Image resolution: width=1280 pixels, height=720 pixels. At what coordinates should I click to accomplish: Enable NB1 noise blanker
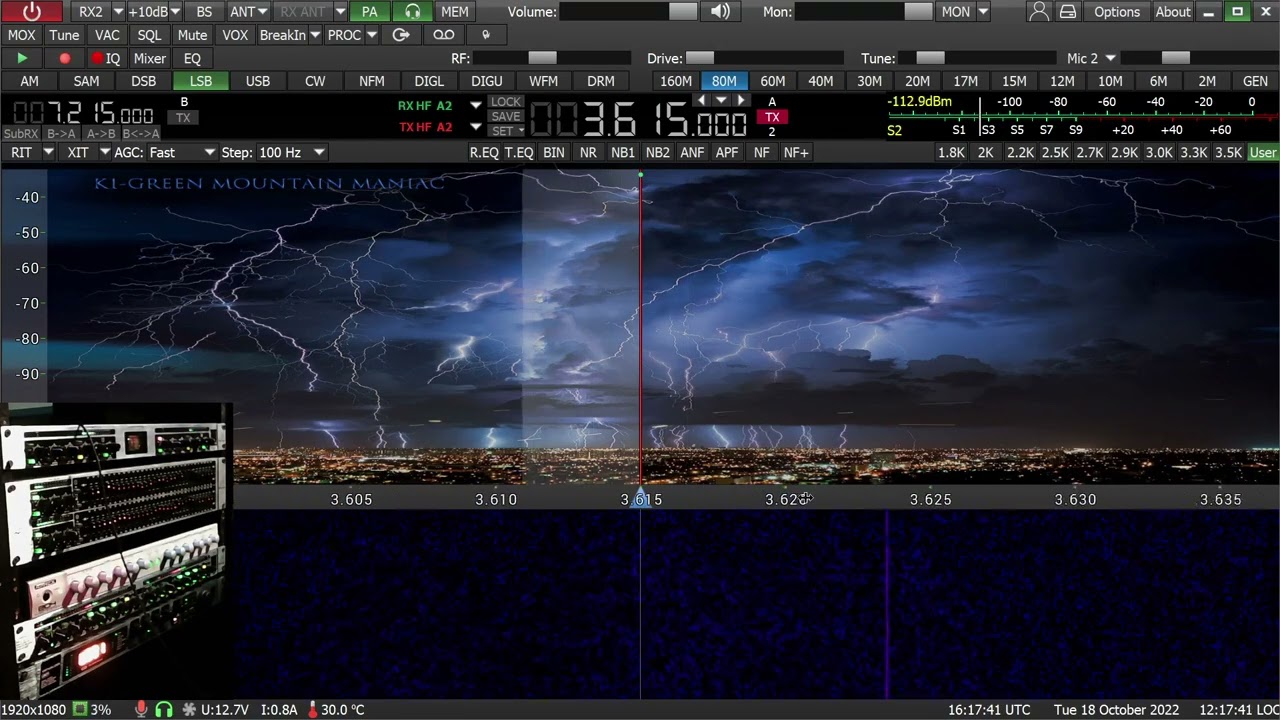click(x=623, y=152)
